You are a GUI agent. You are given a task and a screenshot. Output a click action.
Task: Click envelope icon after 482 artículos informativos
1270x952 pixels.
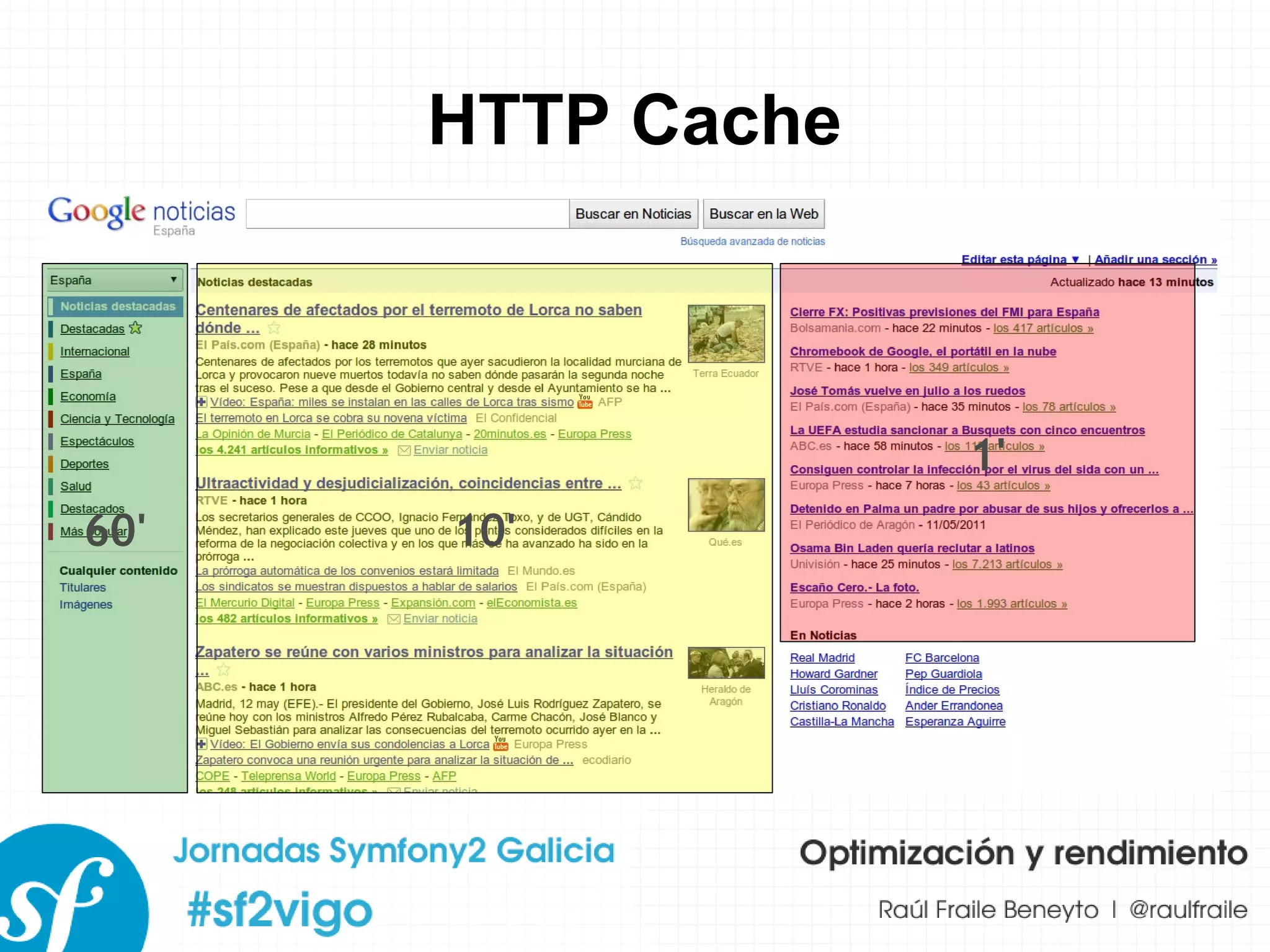point(394,619)
